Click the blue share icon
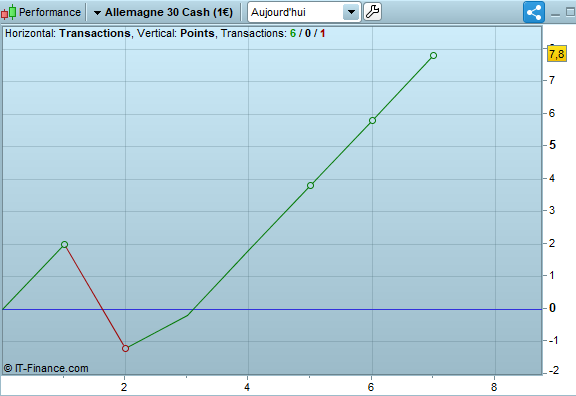Viewport: 576px width, 396px height. (534, 12)
